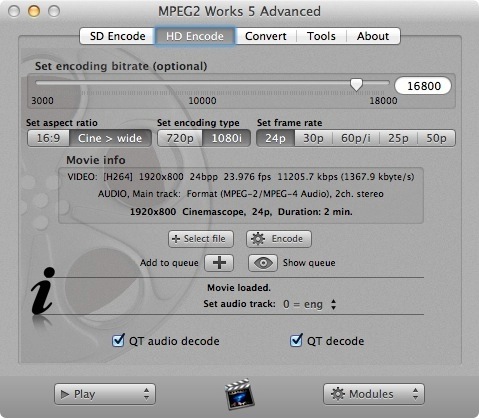Click the 3000 bitrate scale label
479x419 pixels.
point(42,101)
